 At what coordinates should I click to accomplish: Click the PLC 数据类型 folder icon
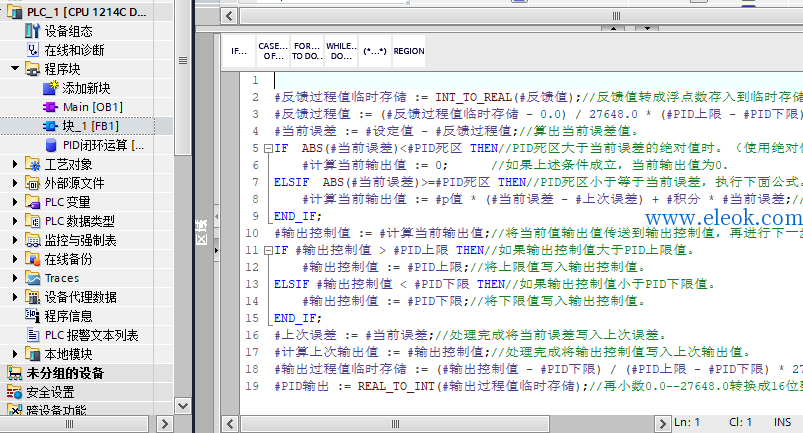click(x=32, y=221)
